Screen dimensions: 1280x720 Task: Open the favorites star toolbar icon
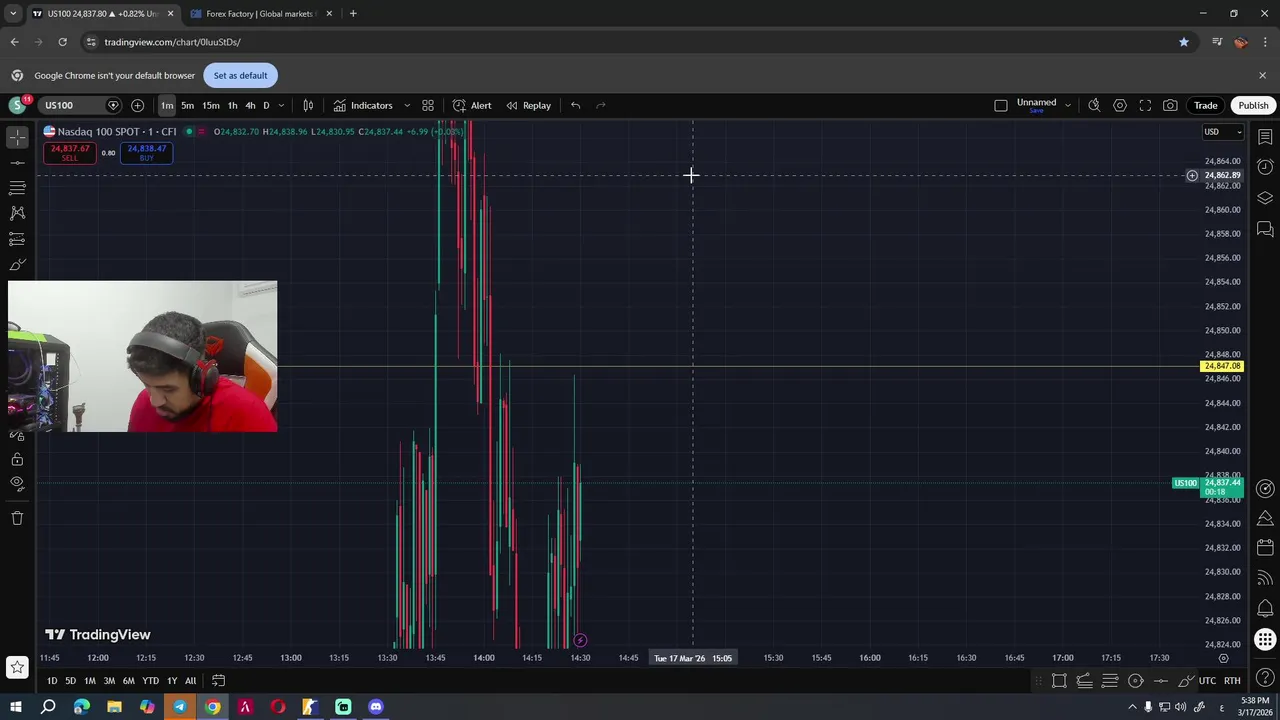click(17, 667)
